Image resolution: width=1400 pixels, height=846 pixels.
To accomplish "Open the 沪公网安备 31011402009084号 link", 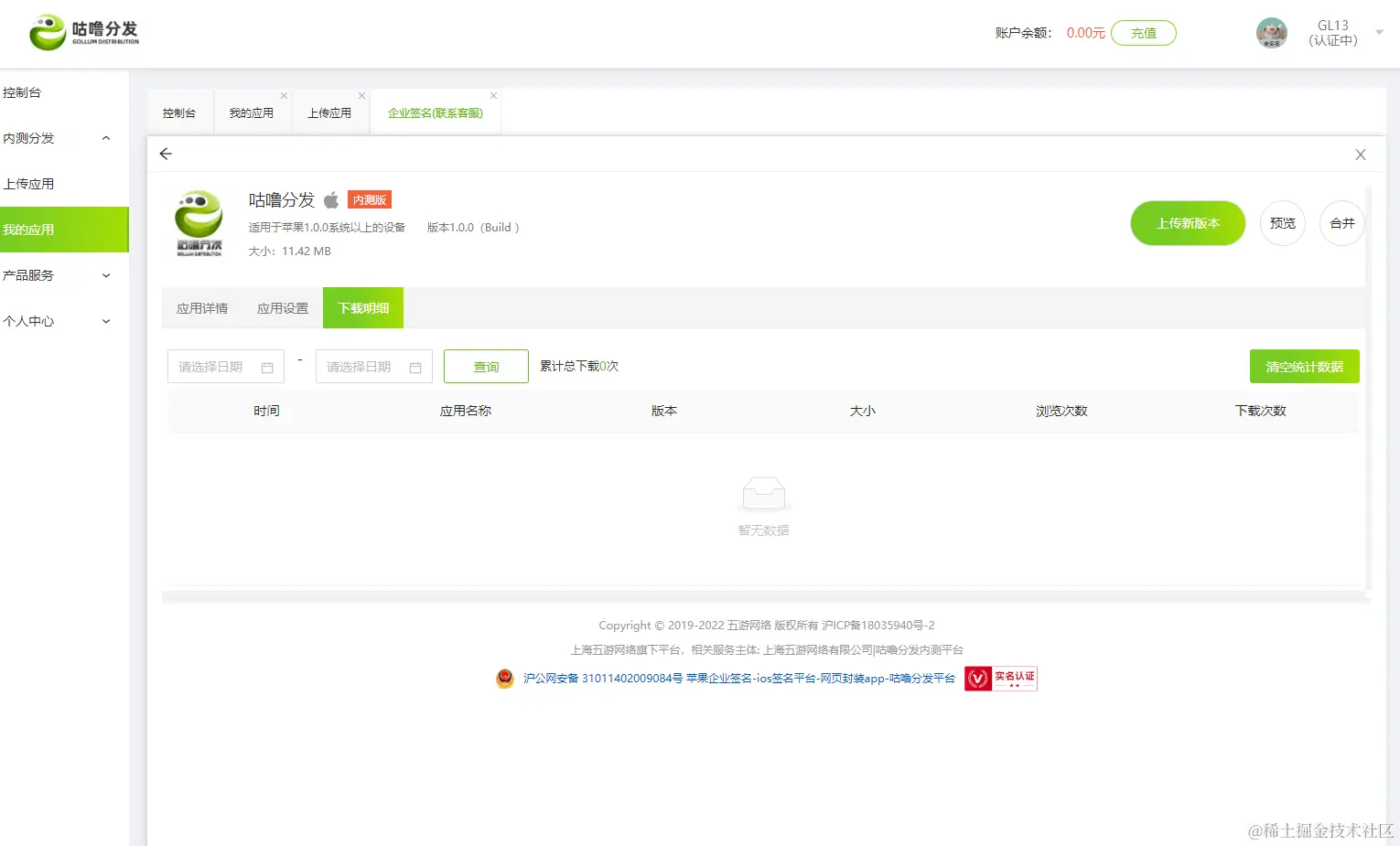I will point(603,679).
